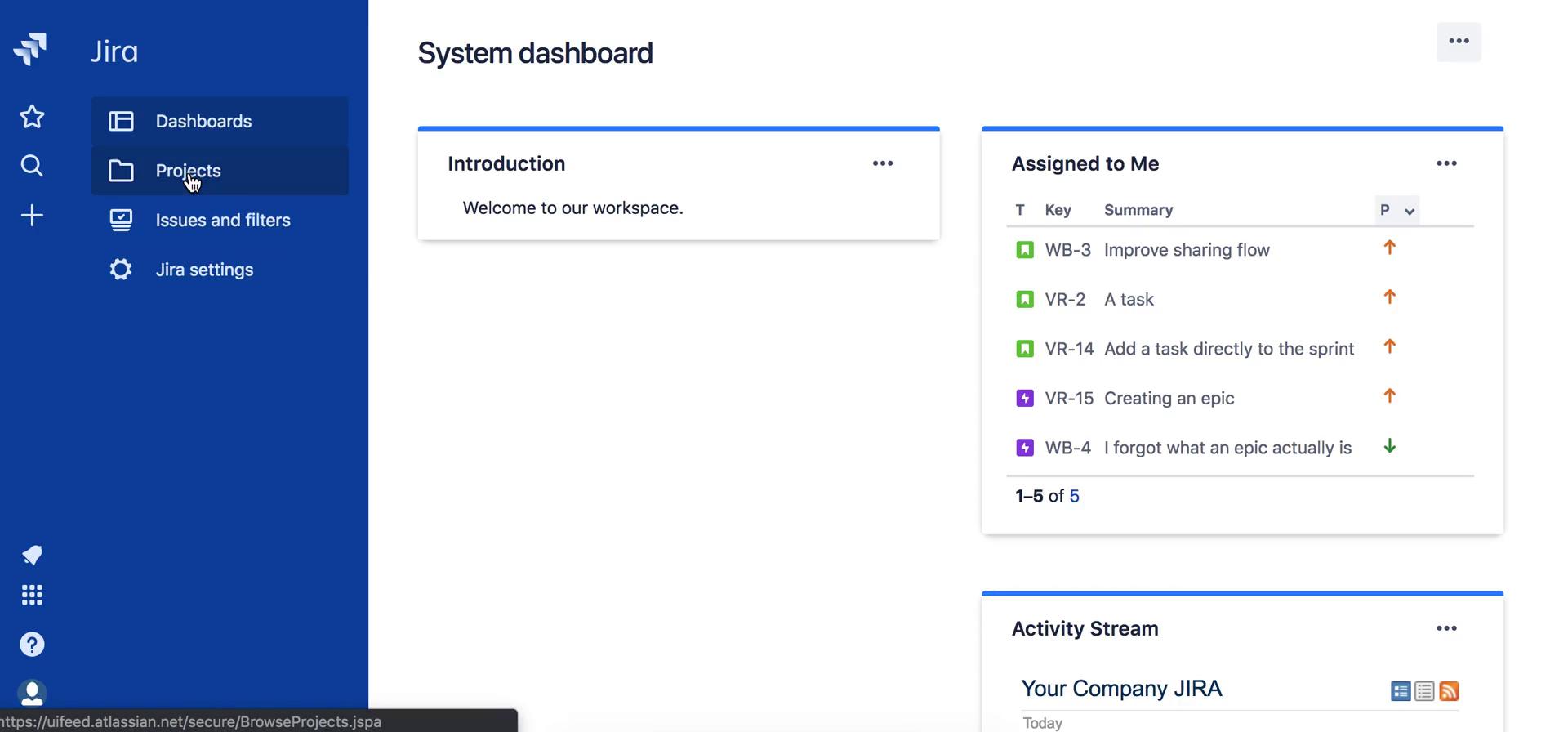Open summary 'A task'

click(x=1129, y=299)
